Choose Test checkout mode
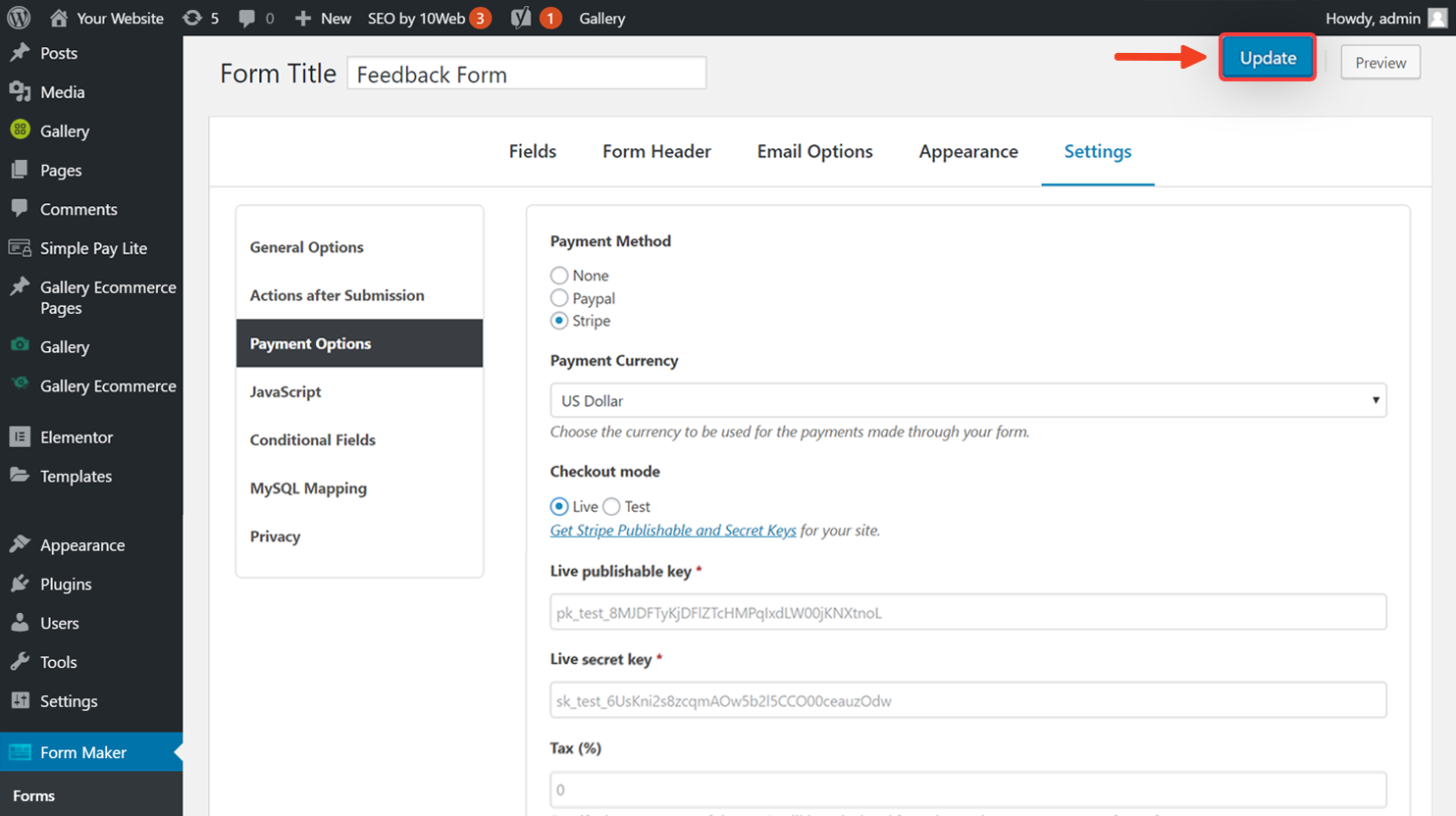 (611, 506)
